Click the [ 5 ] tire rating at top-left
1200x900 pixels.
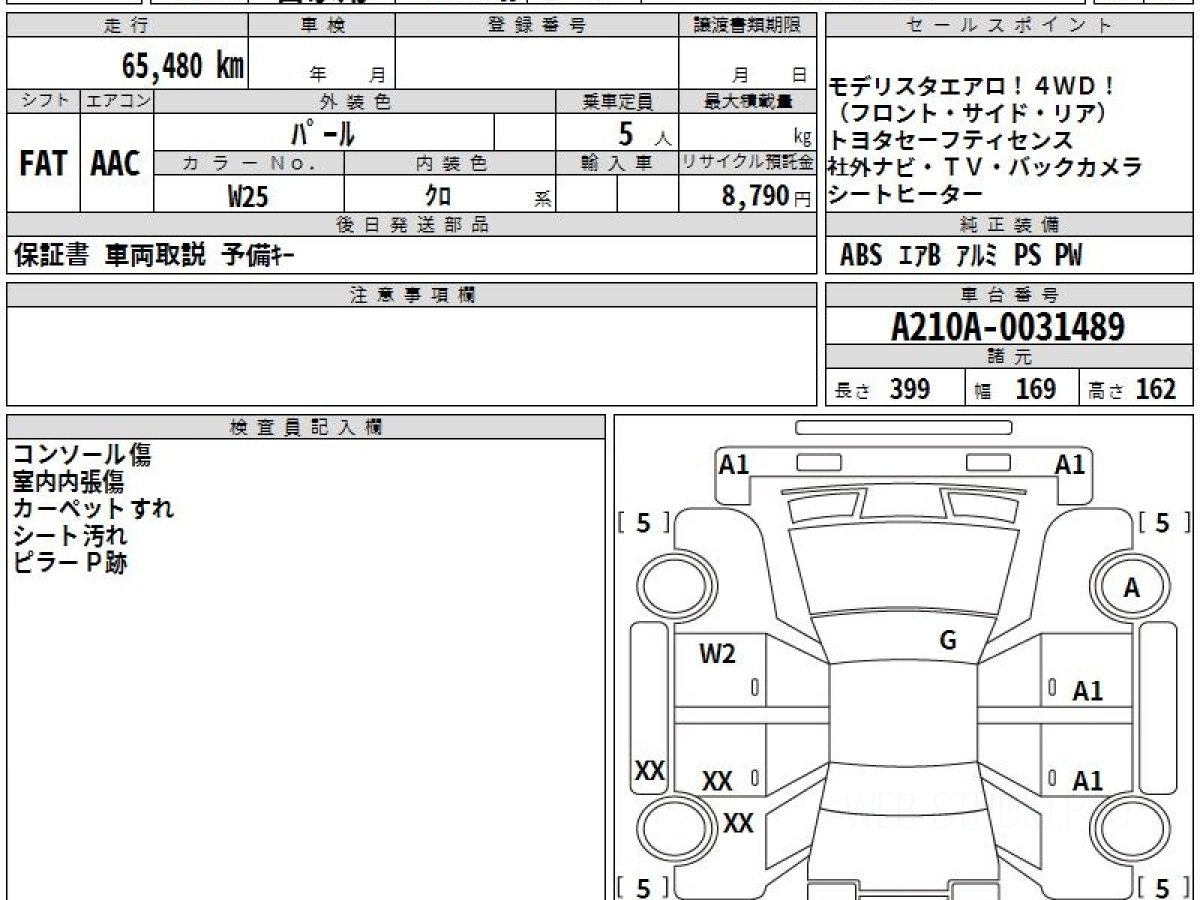click(x=643, y=522)
